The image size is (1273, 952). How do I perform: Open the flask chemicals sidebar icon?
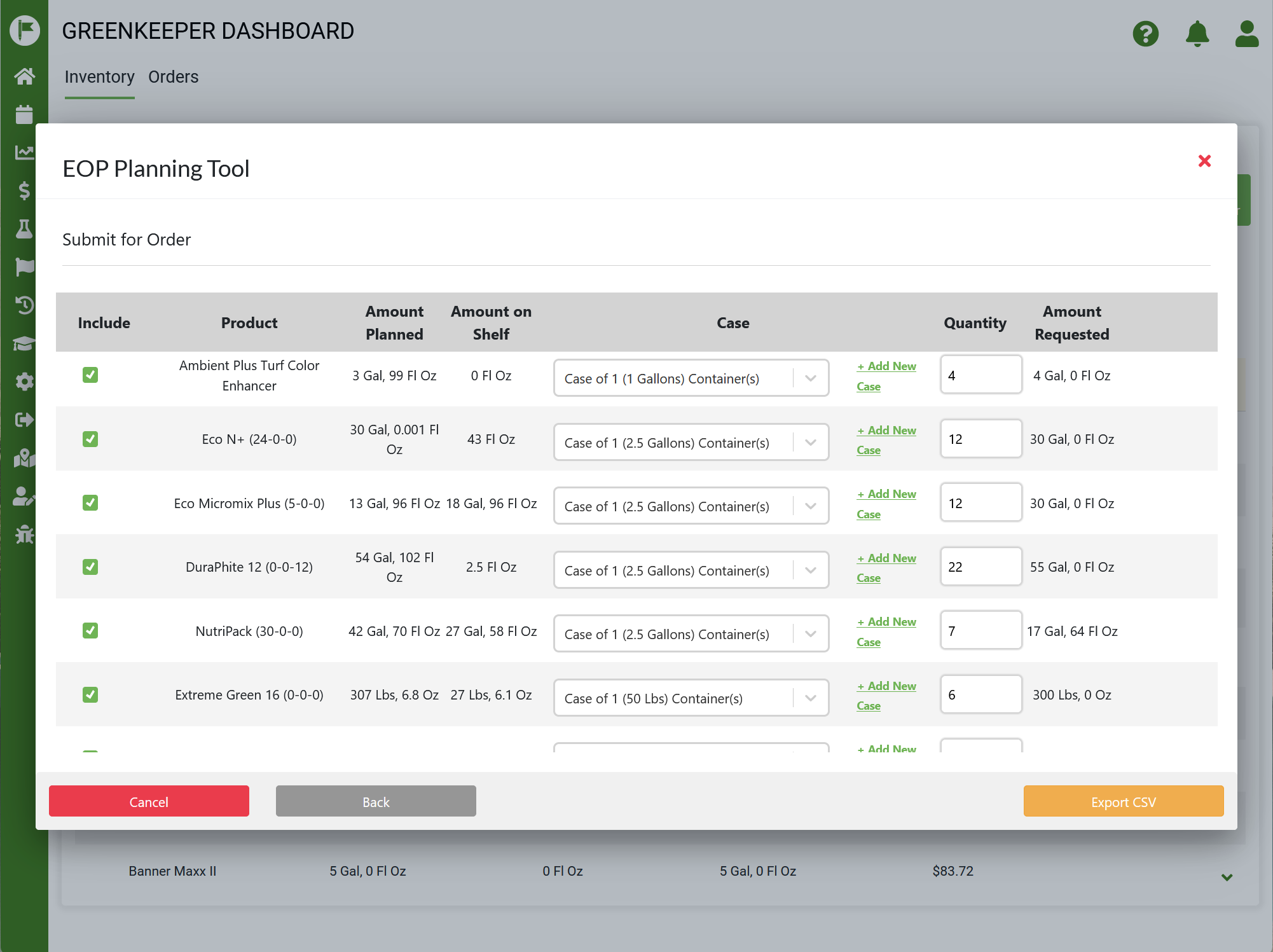pyautogui.click(x=24, y=229)
